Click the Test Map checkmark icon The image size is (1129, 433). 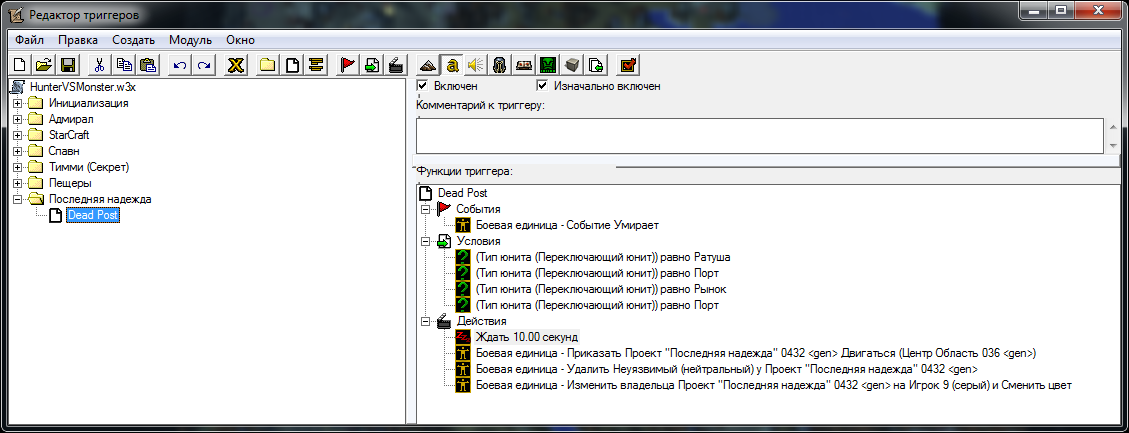tap(628, 66)
